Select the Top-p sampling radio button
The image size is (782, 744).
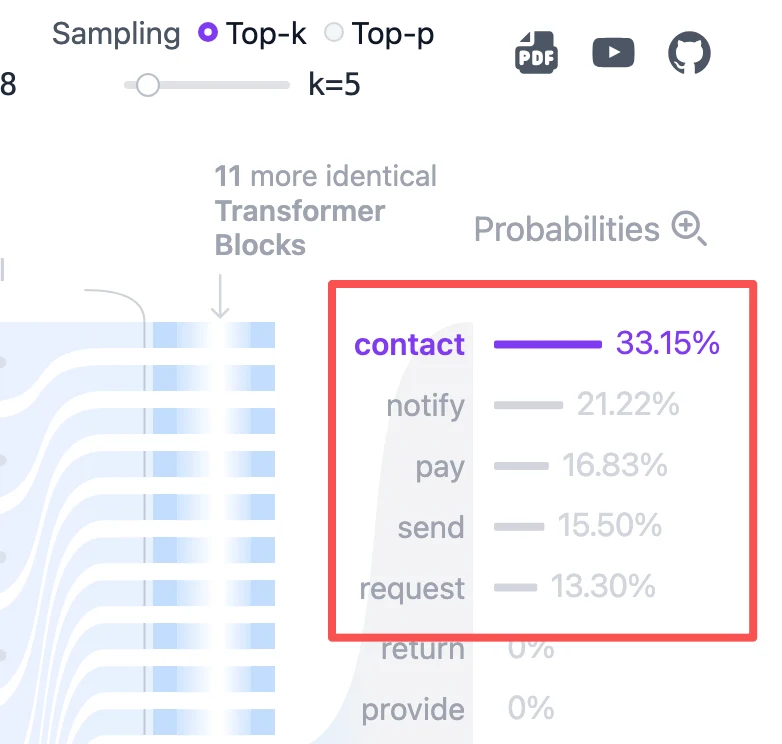click(334, 33)
